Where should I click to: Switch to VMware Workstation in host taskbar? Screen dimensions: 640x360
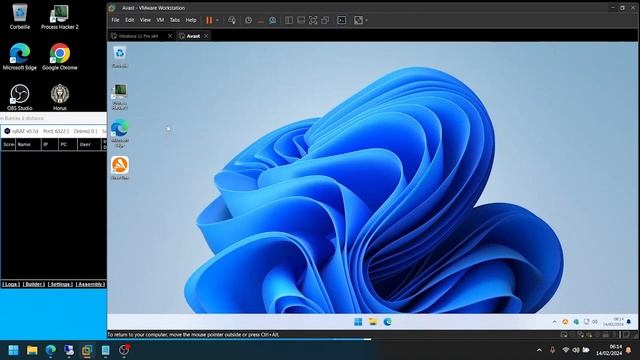pos(87,350)
